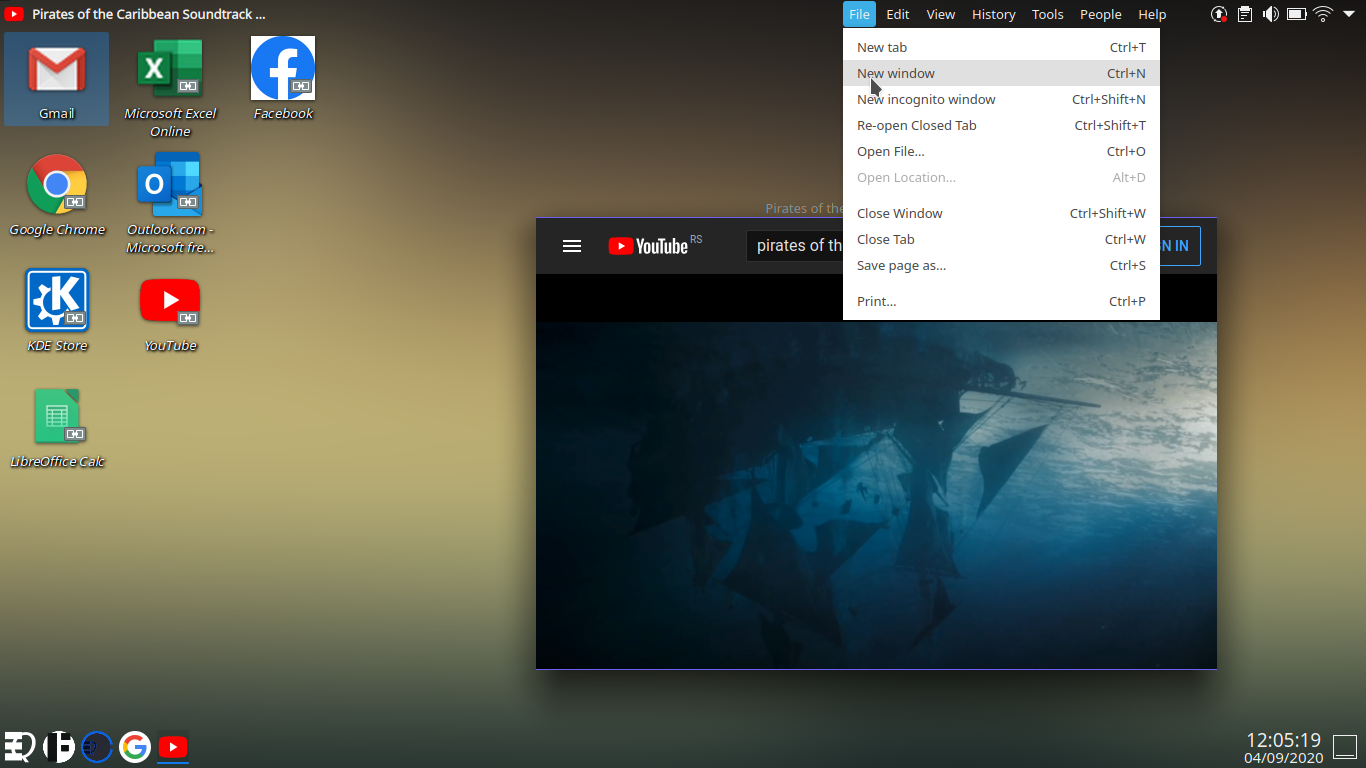This screenshot has height=768, width=1366.
Task: Open the Help menu
Action: [1152, 14]
